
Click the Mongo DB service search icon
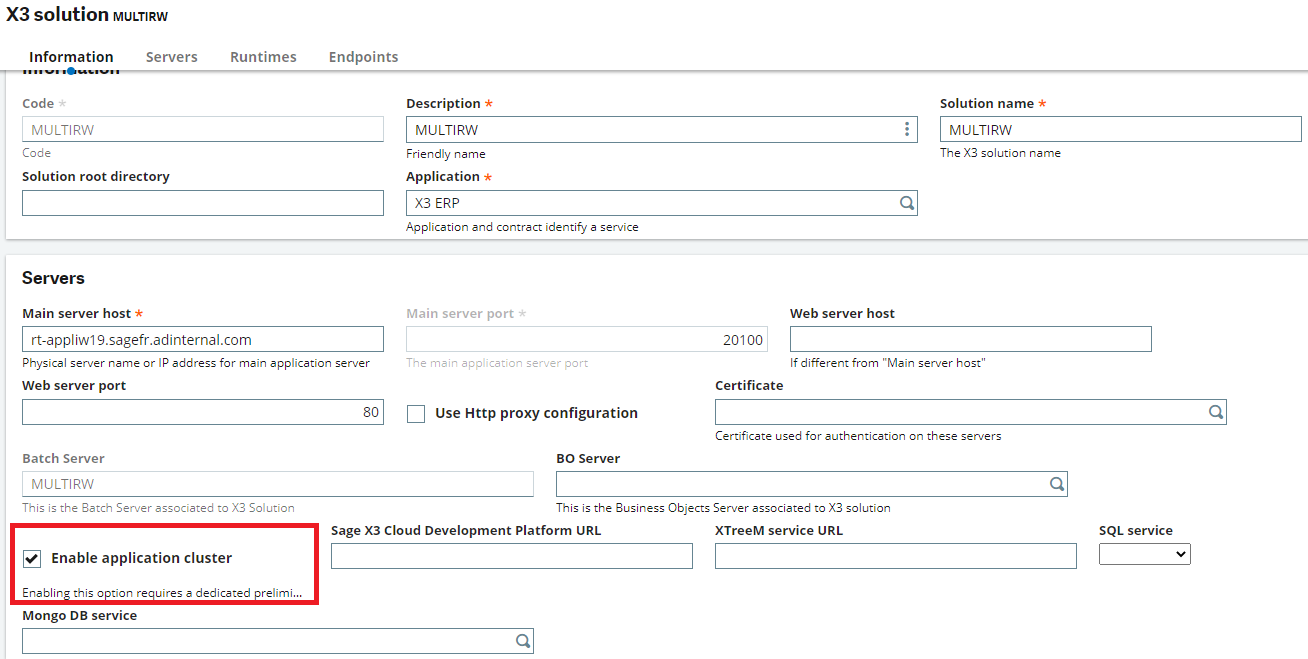(522, 641)
